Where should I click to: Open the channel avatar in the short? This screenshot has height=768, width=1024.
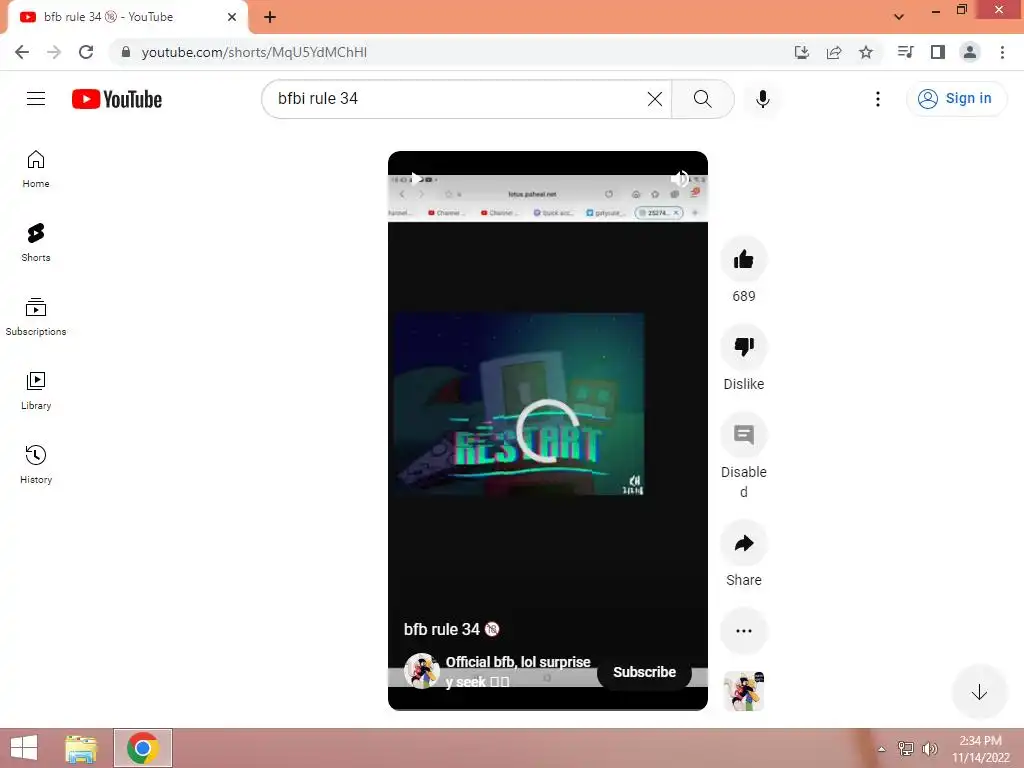pos(421,671)
